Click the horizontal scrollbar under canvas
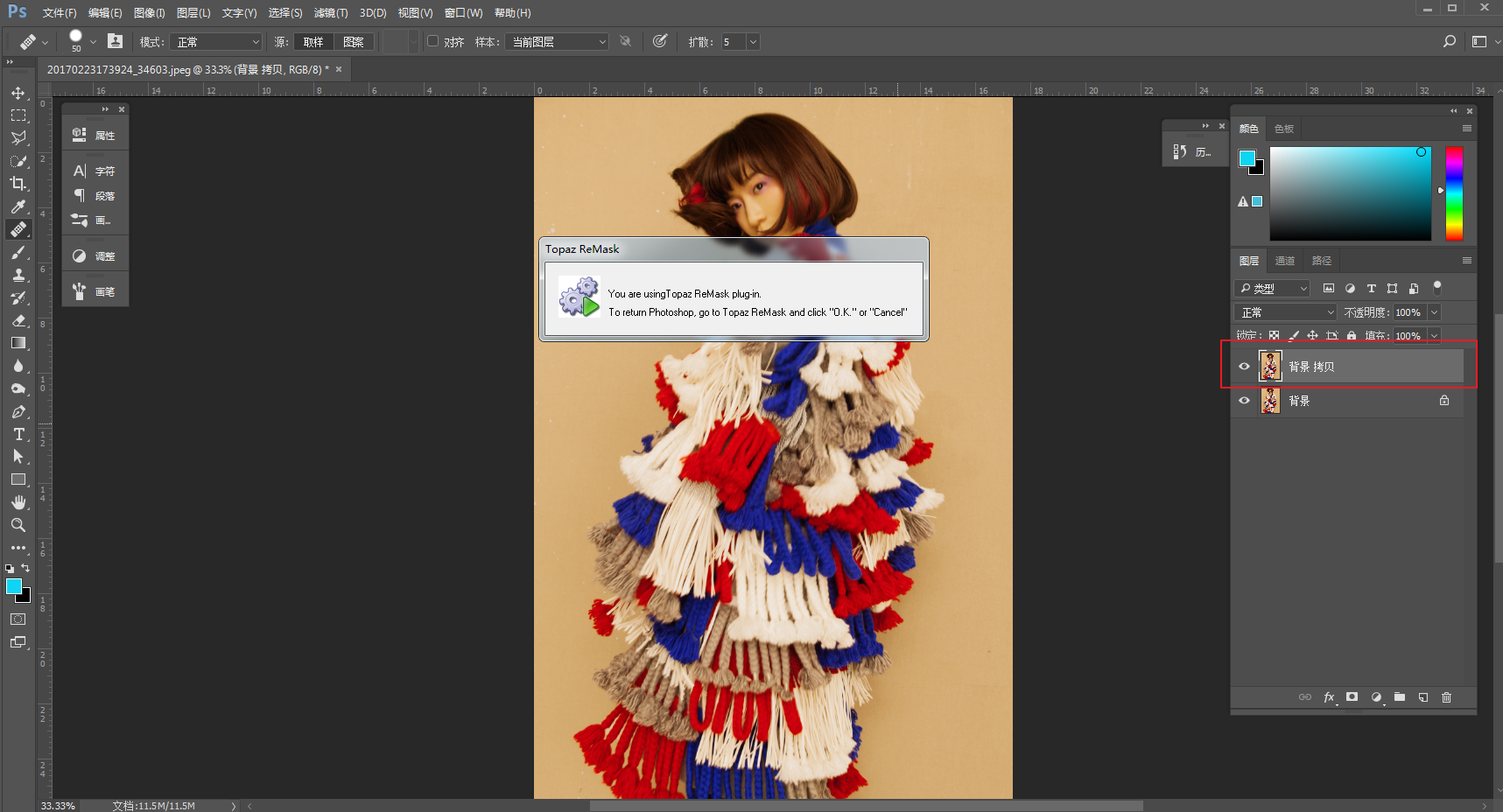1503x812 pixels. (x=867, y=806)
